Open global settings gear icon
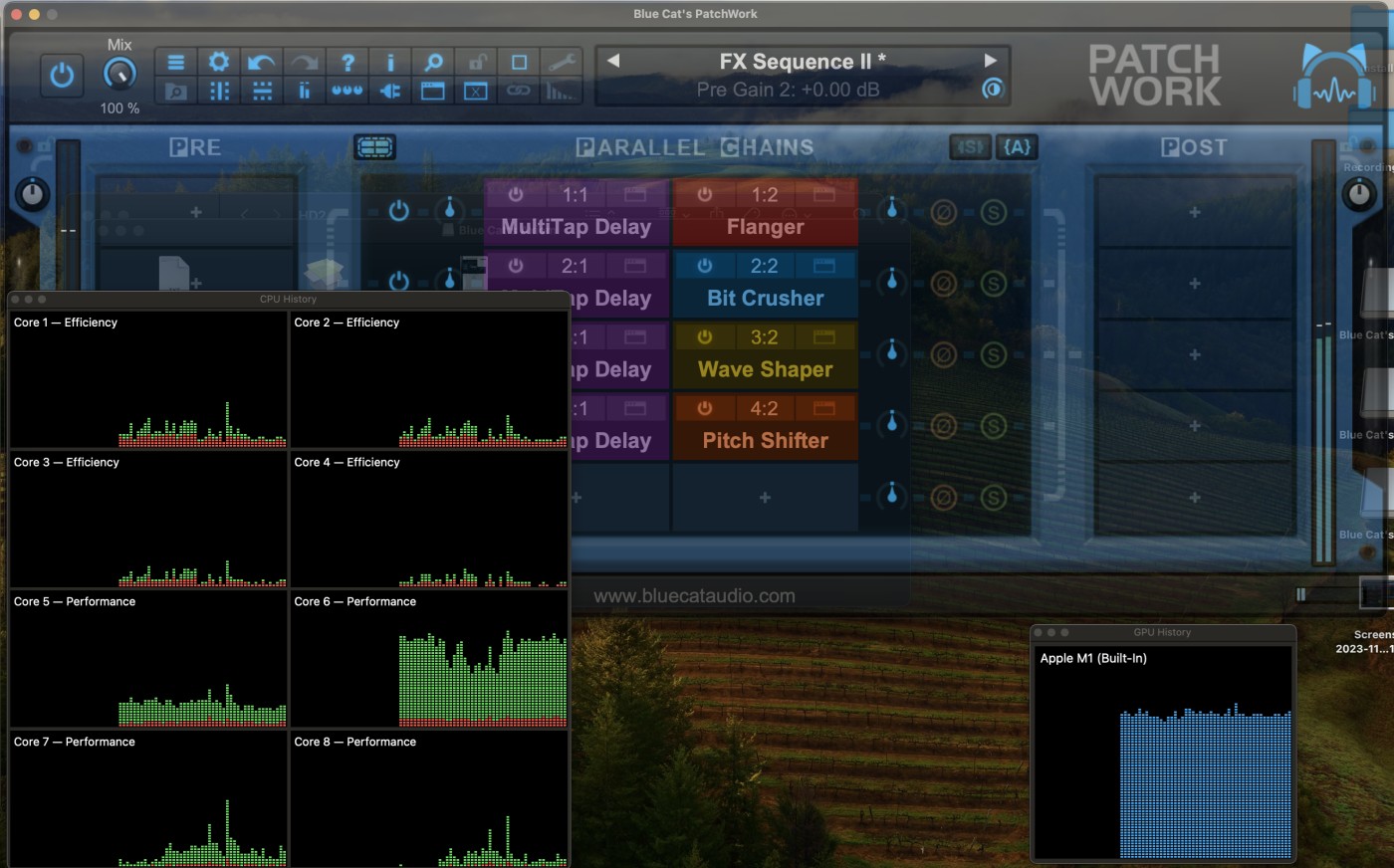 point(219,62)
